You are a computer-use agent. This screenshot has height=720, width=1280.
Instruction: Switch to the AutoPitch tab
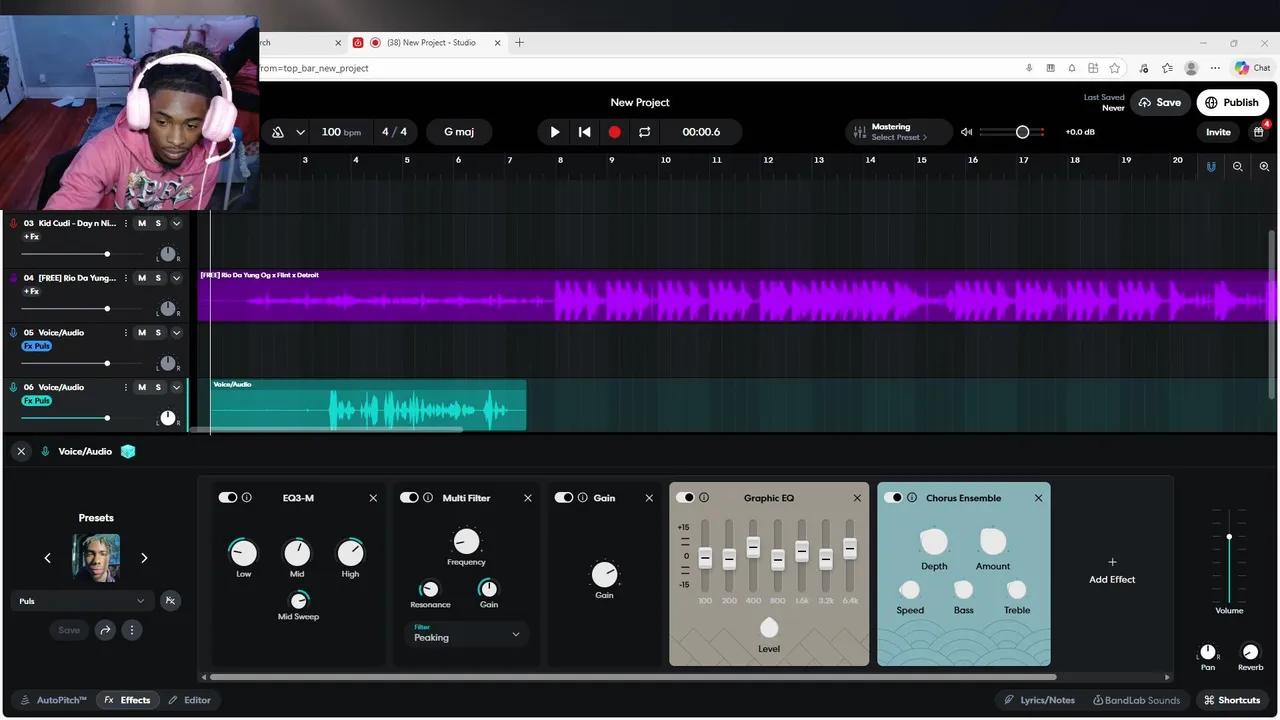pos(53,700)
